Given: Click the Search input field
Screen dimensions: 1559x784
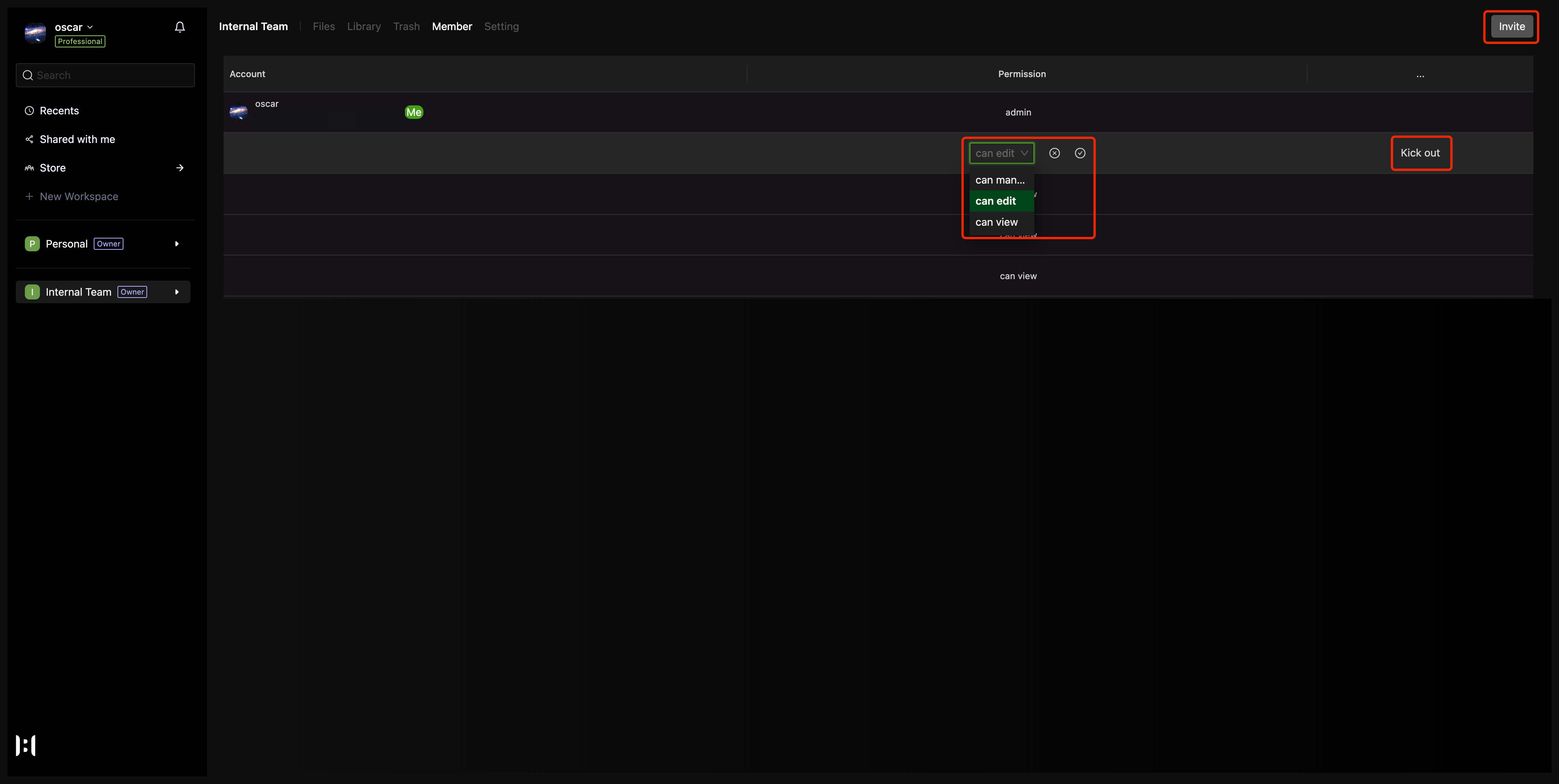Looking at the screenshot, I should (112, 76).
